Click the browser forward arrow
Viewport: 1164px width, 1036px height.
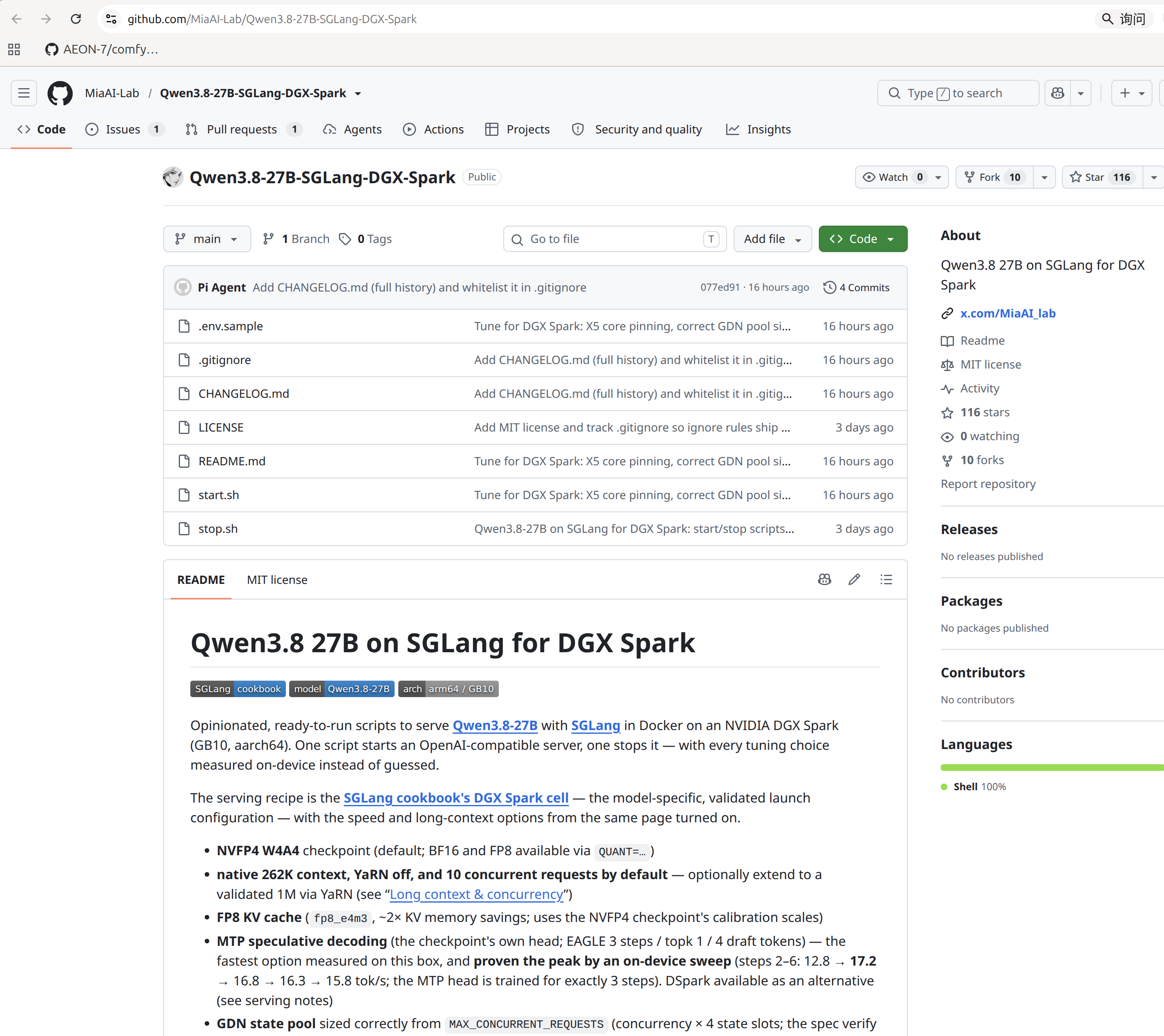(x=46, y=19)
